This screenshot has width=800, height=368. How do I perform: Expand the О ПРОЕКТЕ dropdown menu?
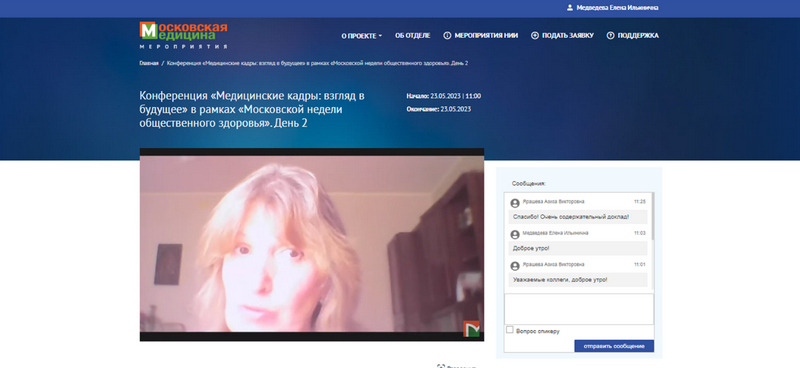[361, 36]
